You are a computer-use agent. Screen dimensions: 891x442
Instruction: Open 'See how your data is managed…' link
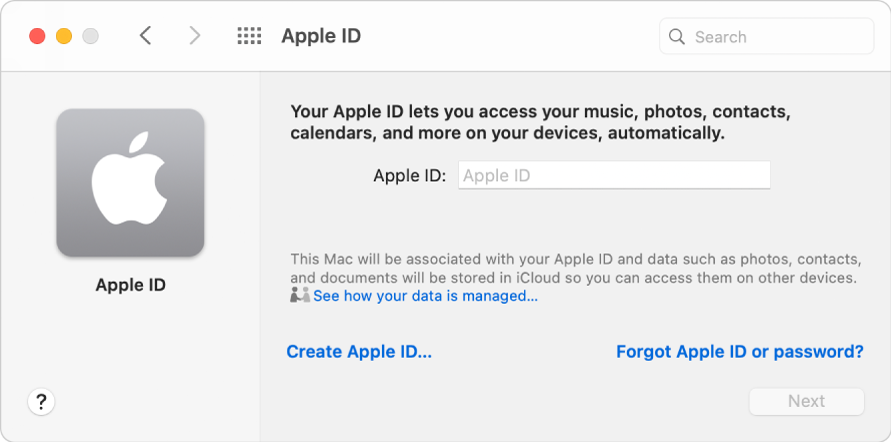425,296
